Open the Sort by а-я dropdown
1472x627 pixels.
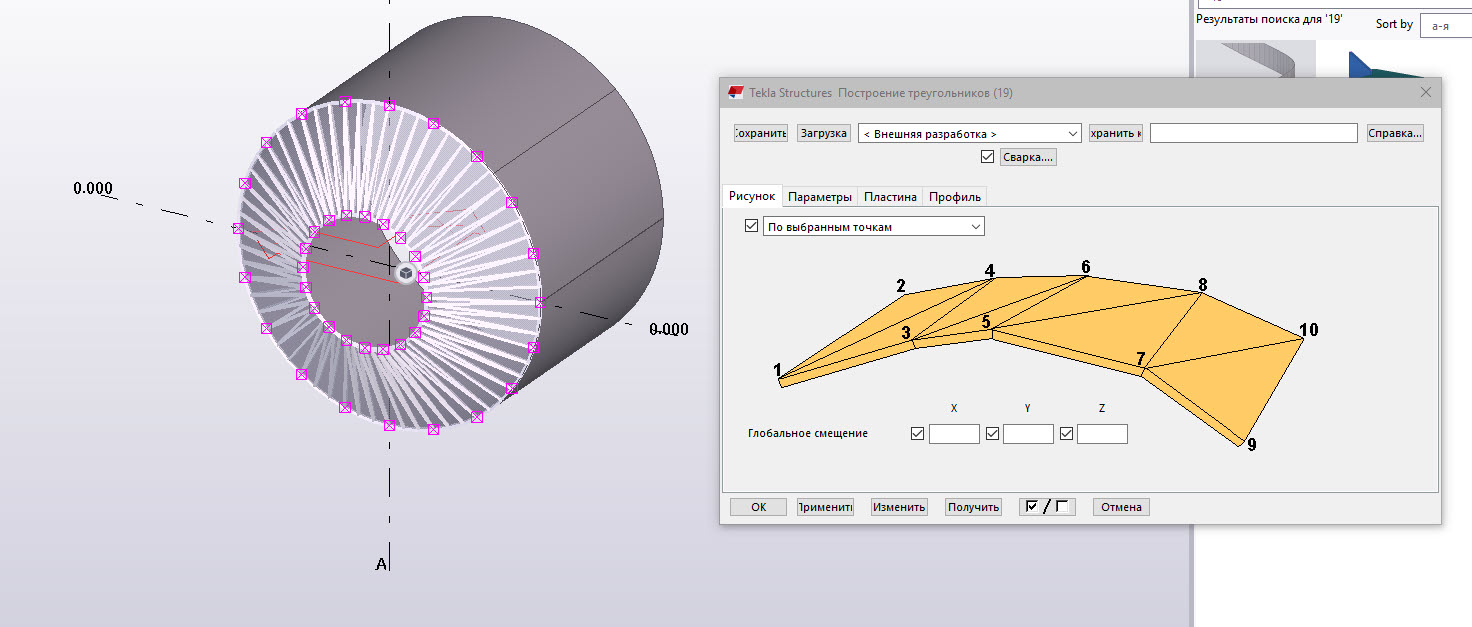tap(1444, 25)
